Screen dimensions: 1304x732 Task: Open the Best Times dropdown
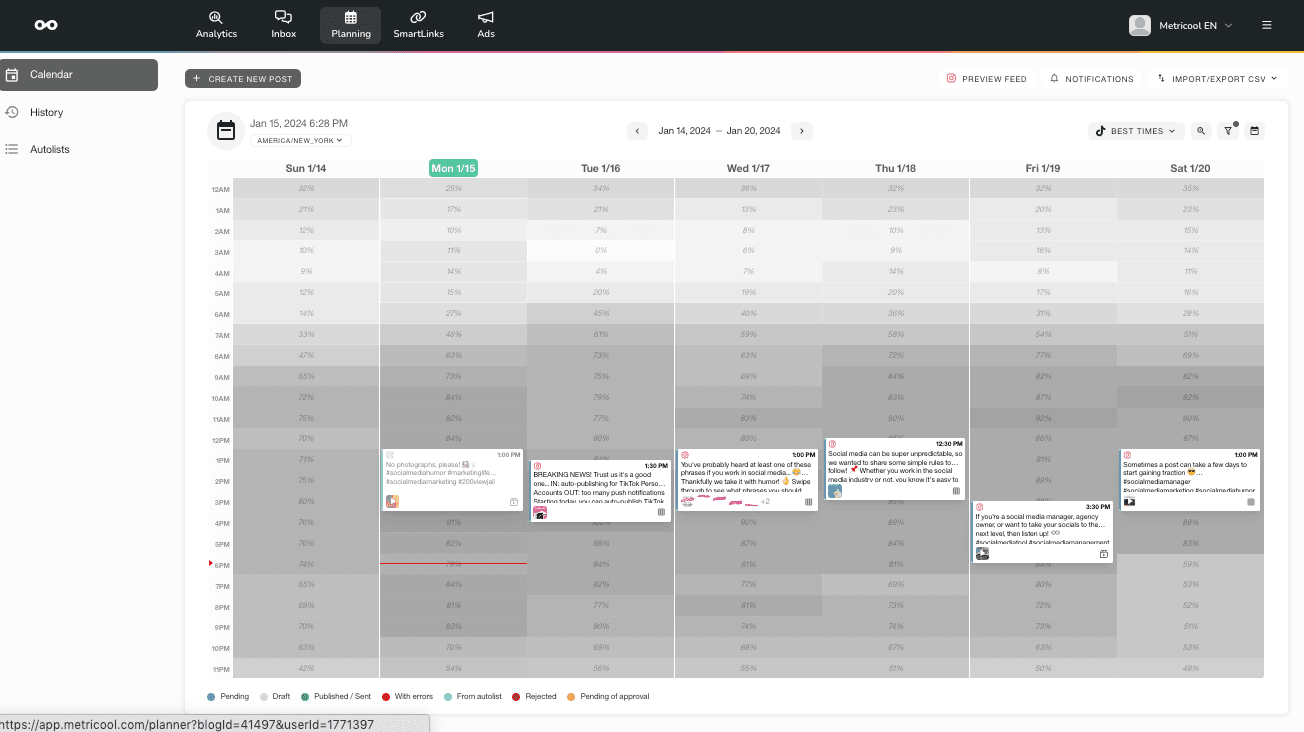click(x=1136, y=130)
